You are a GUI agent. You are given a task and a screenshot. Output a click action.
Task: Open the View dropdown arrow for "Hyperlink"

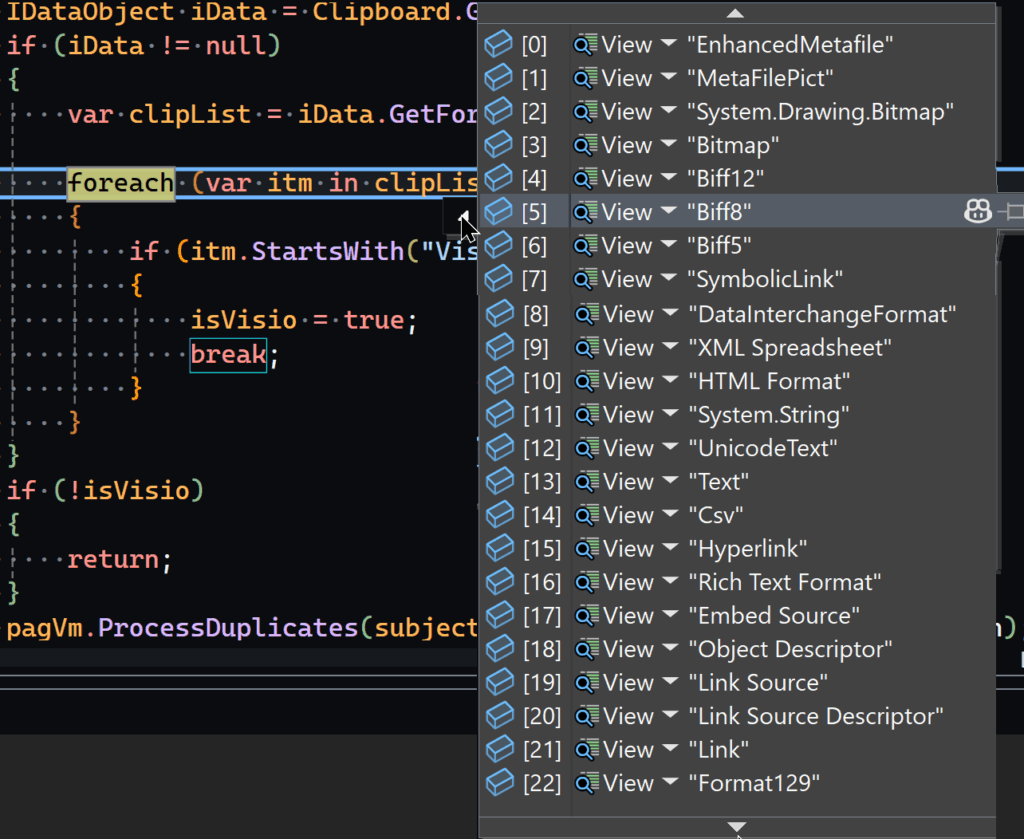point(668,549)
